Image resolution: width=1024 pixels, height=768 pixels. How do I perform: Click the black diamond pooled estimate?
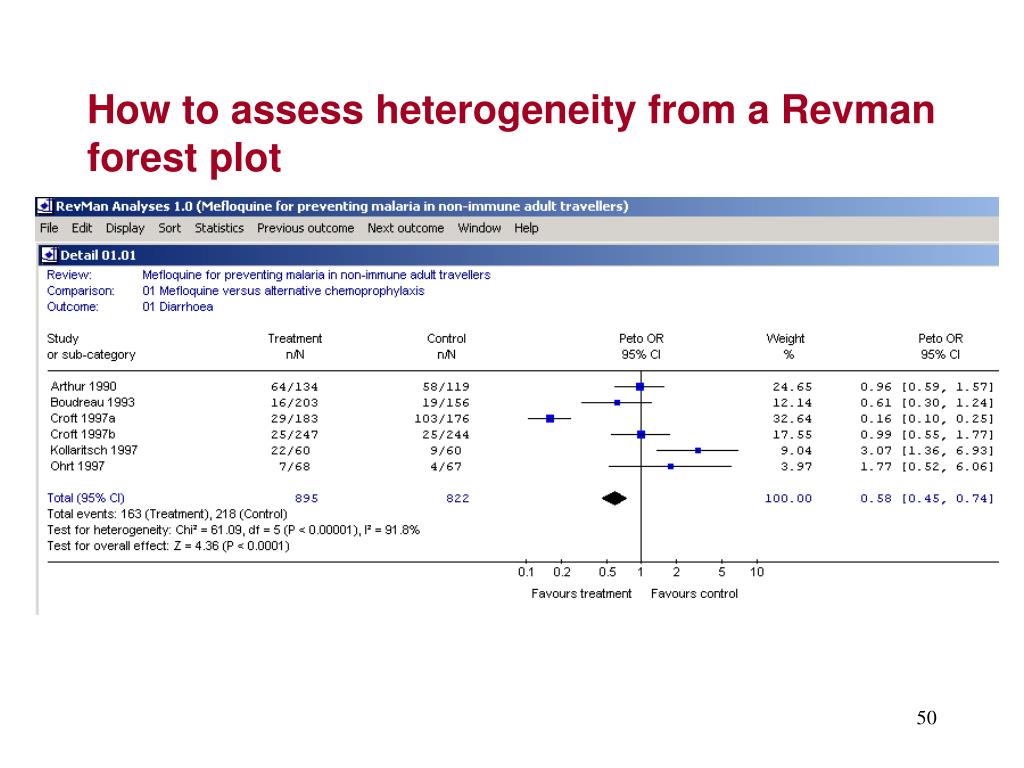614,498
